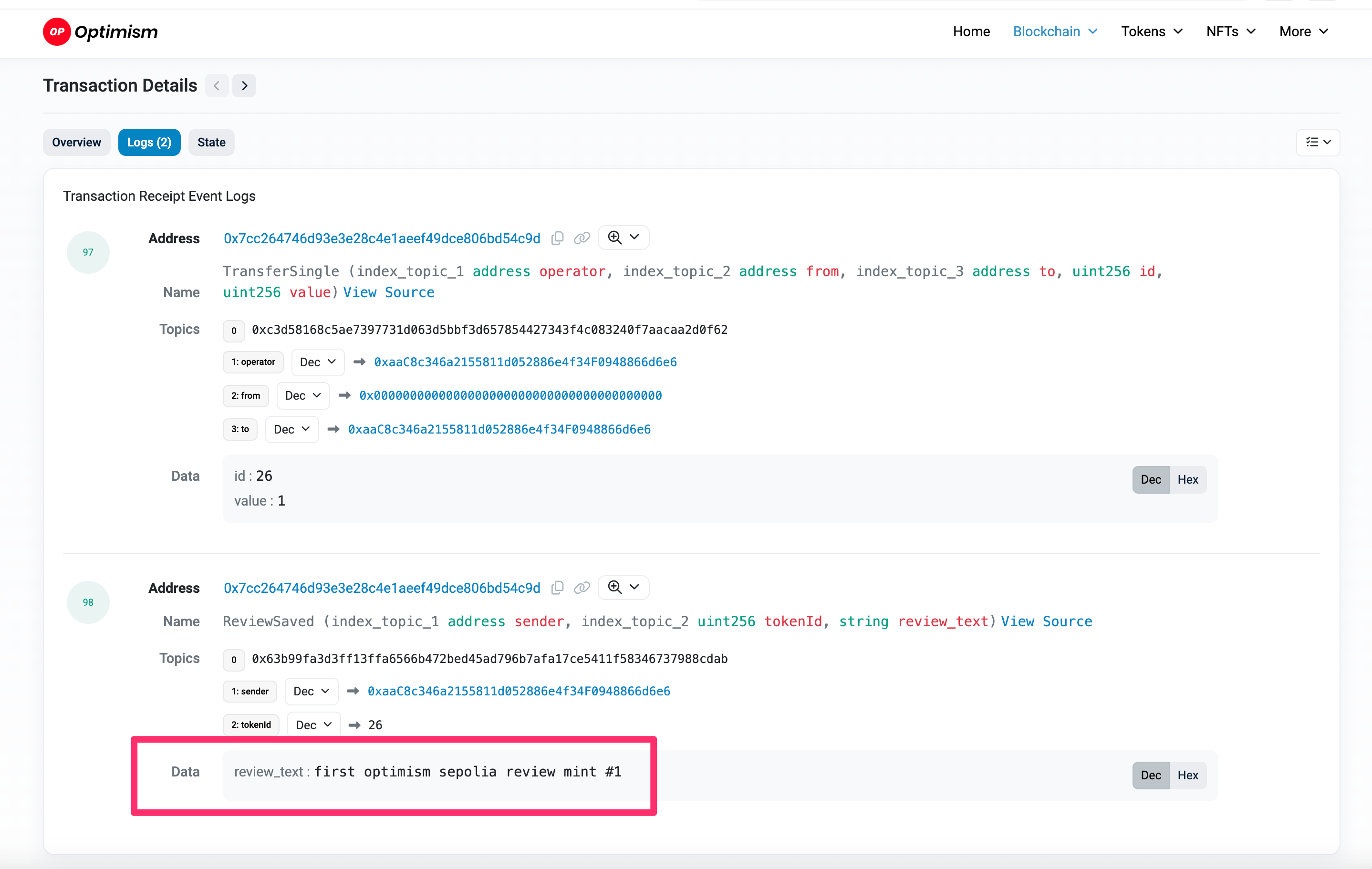The image size is (1372, 869).
Task: Switch review_text data to Hex
Action: click(x=1188, y=775)
